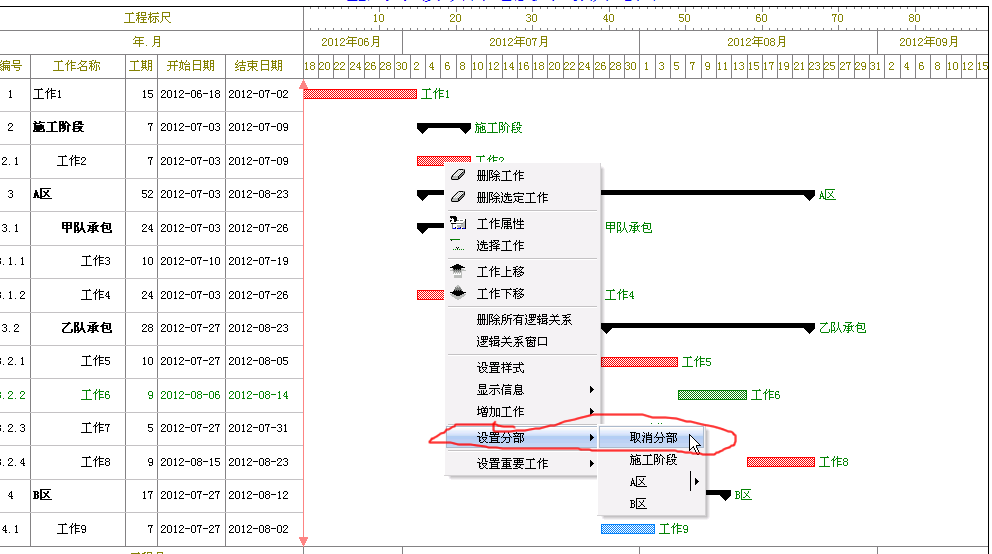Click the 年.月 header label

(x=147, y=42)
